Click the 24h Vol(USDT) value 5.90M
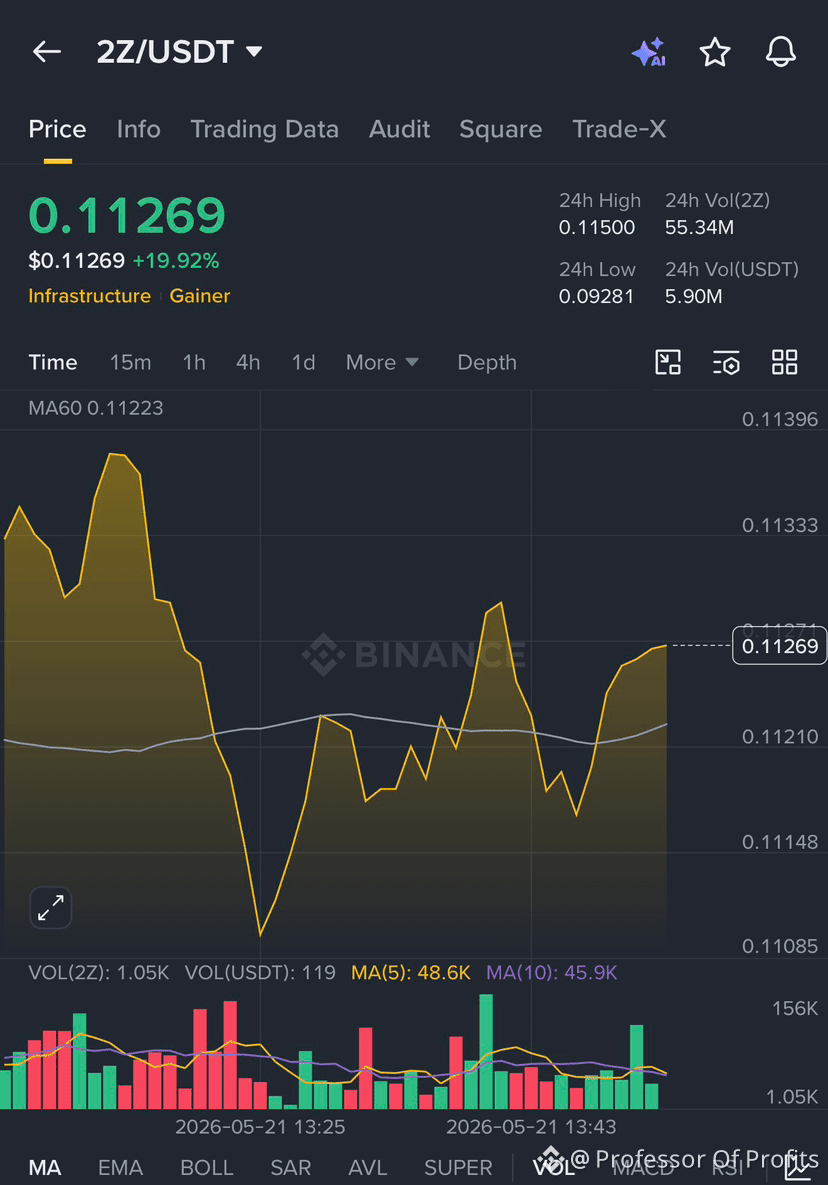 tap(694, 296)
